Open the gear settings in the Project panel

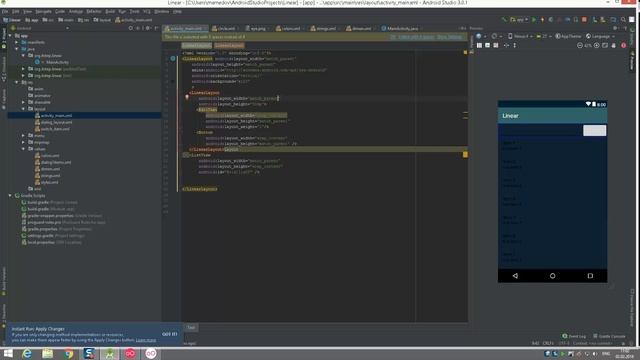pos(148,28)
